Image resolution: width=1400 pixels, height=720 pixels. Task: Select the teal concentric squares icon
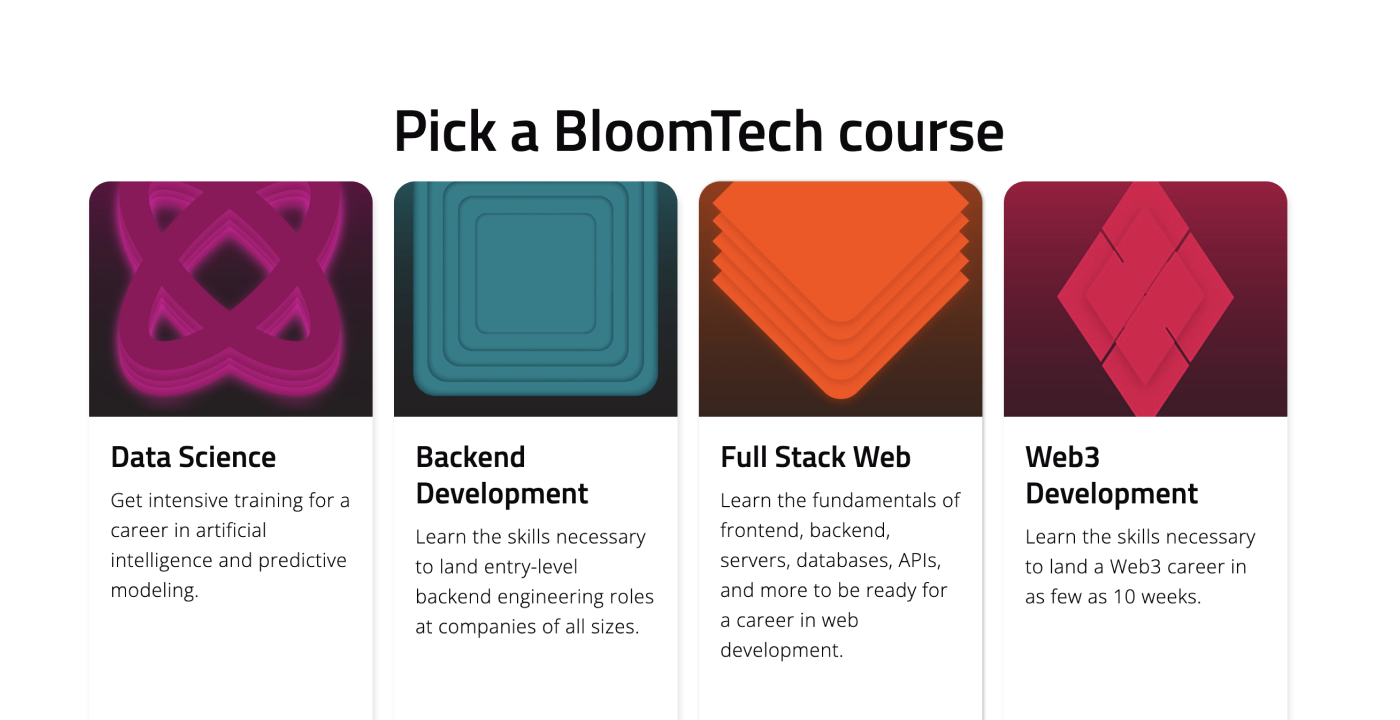536,288
